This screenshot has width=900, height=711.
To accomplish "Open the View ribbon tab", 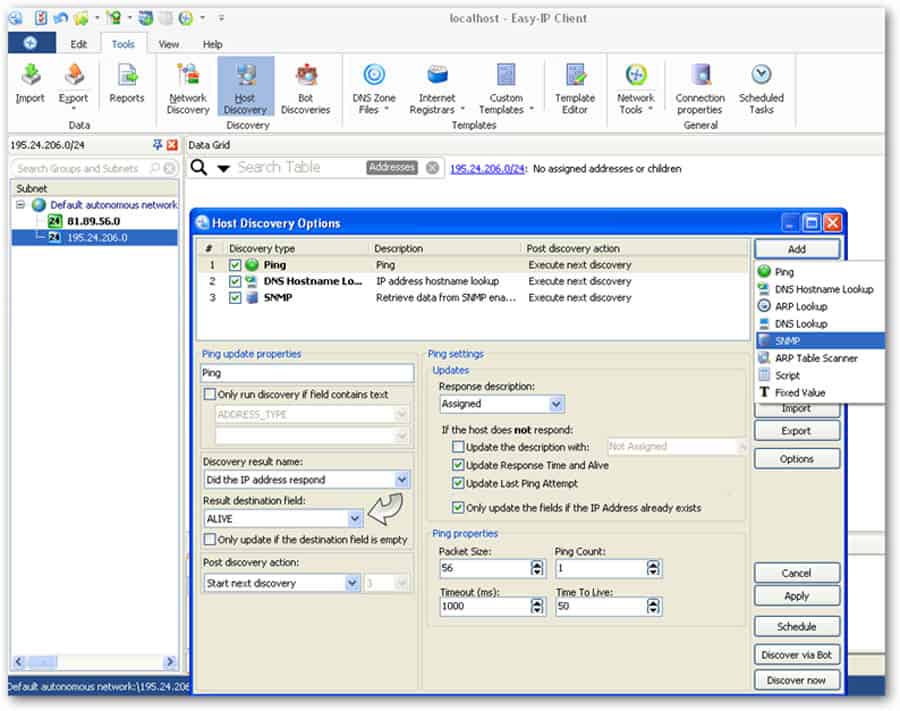I will (x=168, y=44).
